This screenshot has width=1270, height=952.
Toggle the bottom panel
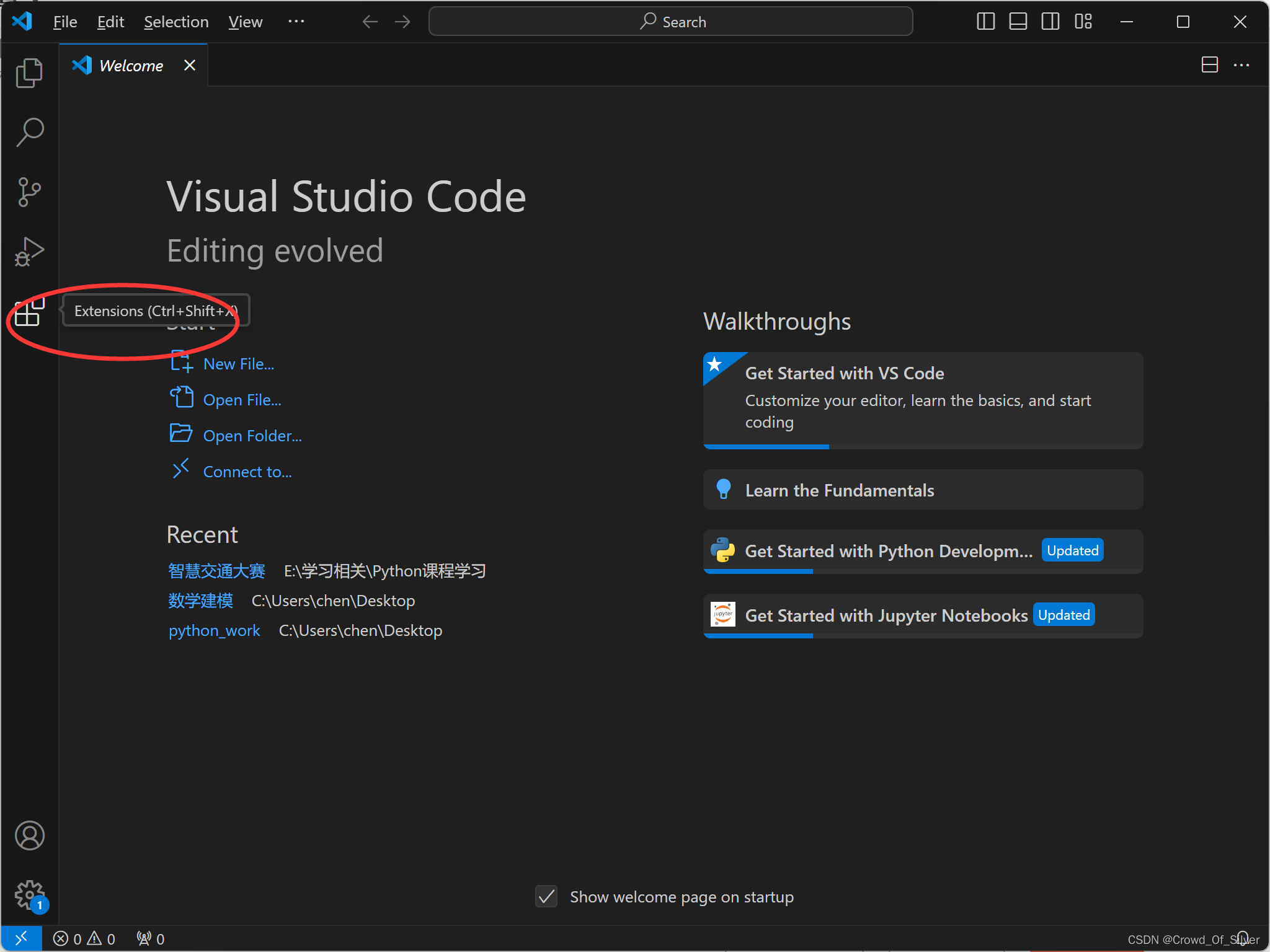[1018, 22]
